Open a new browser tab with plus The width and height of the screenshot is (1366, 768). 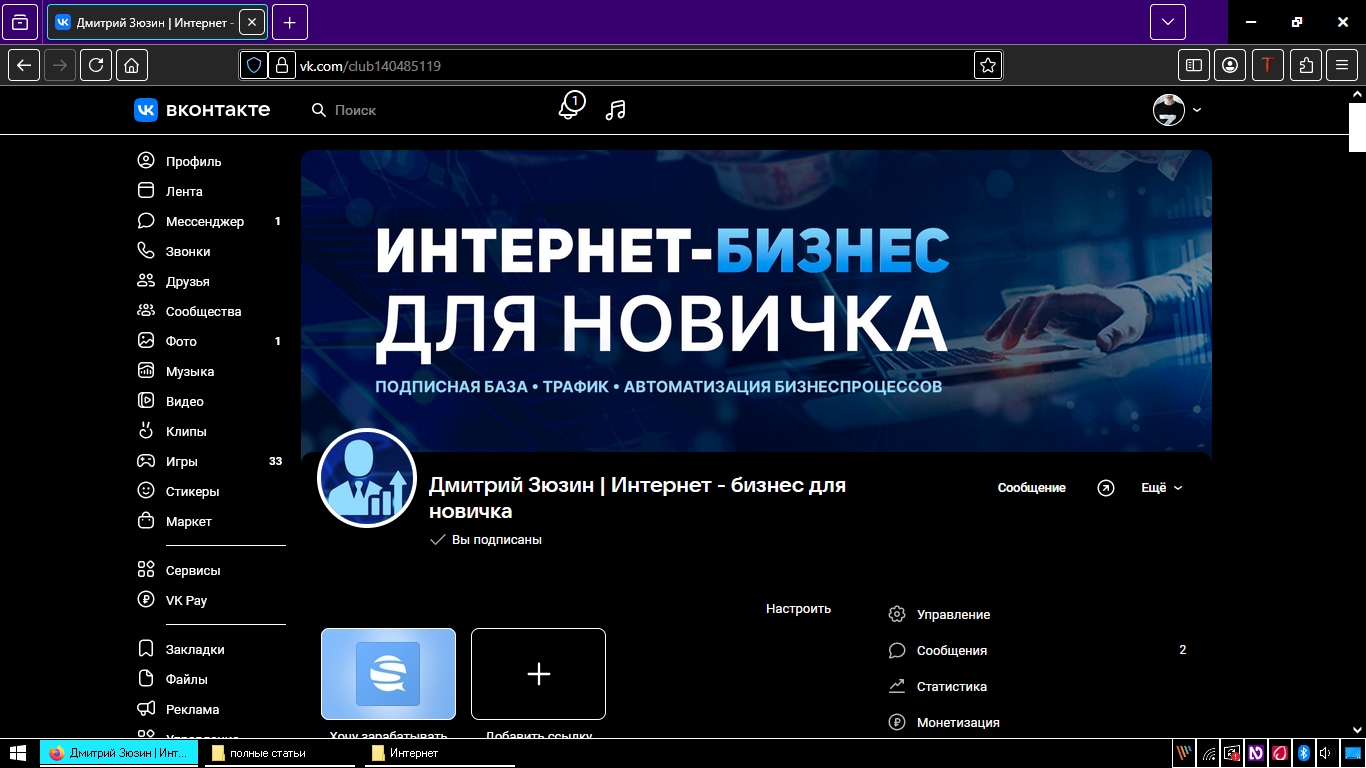click(290, 22)
